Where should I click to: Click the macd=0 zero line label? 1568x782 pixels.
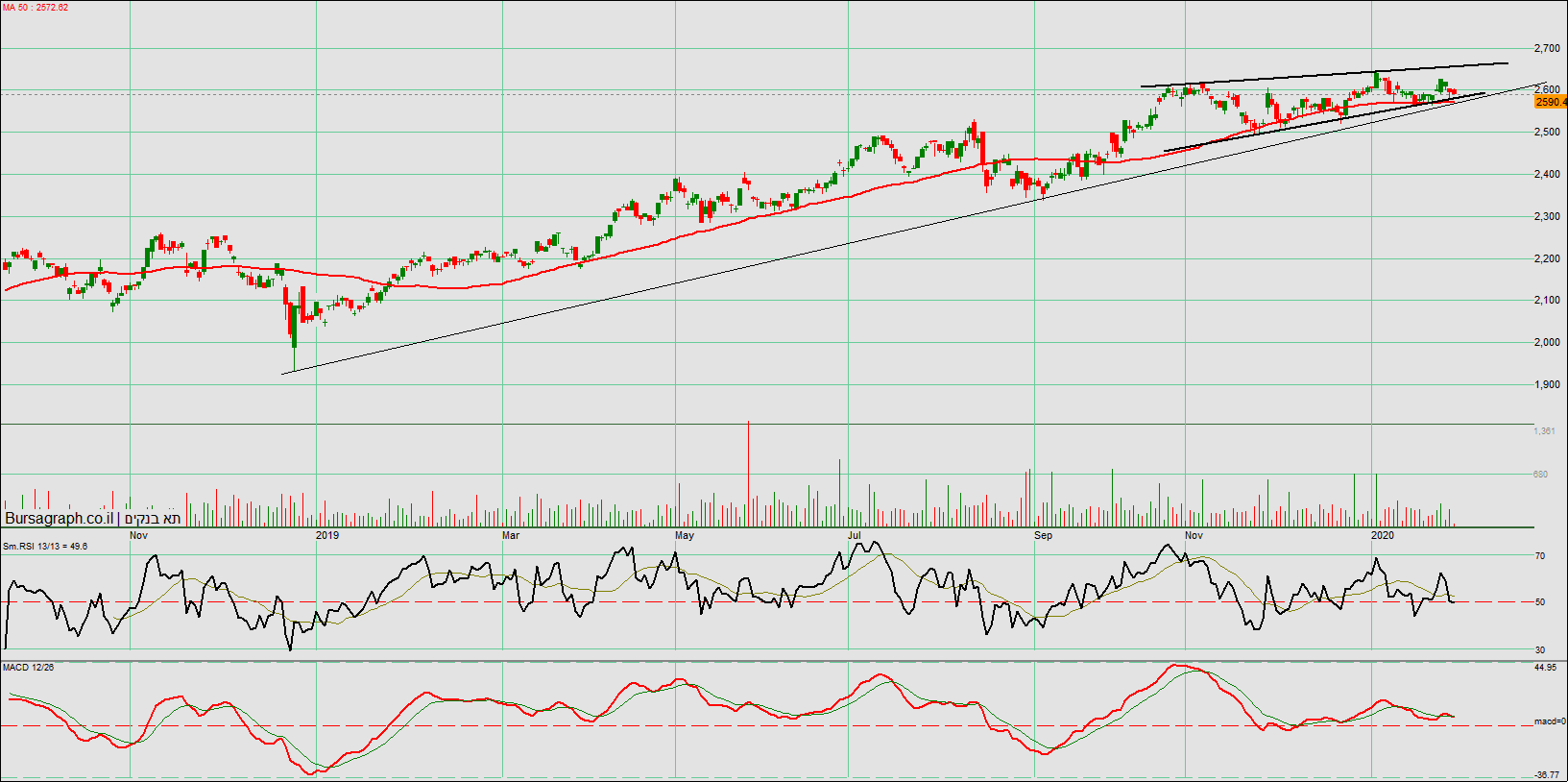coord(1550,721)
